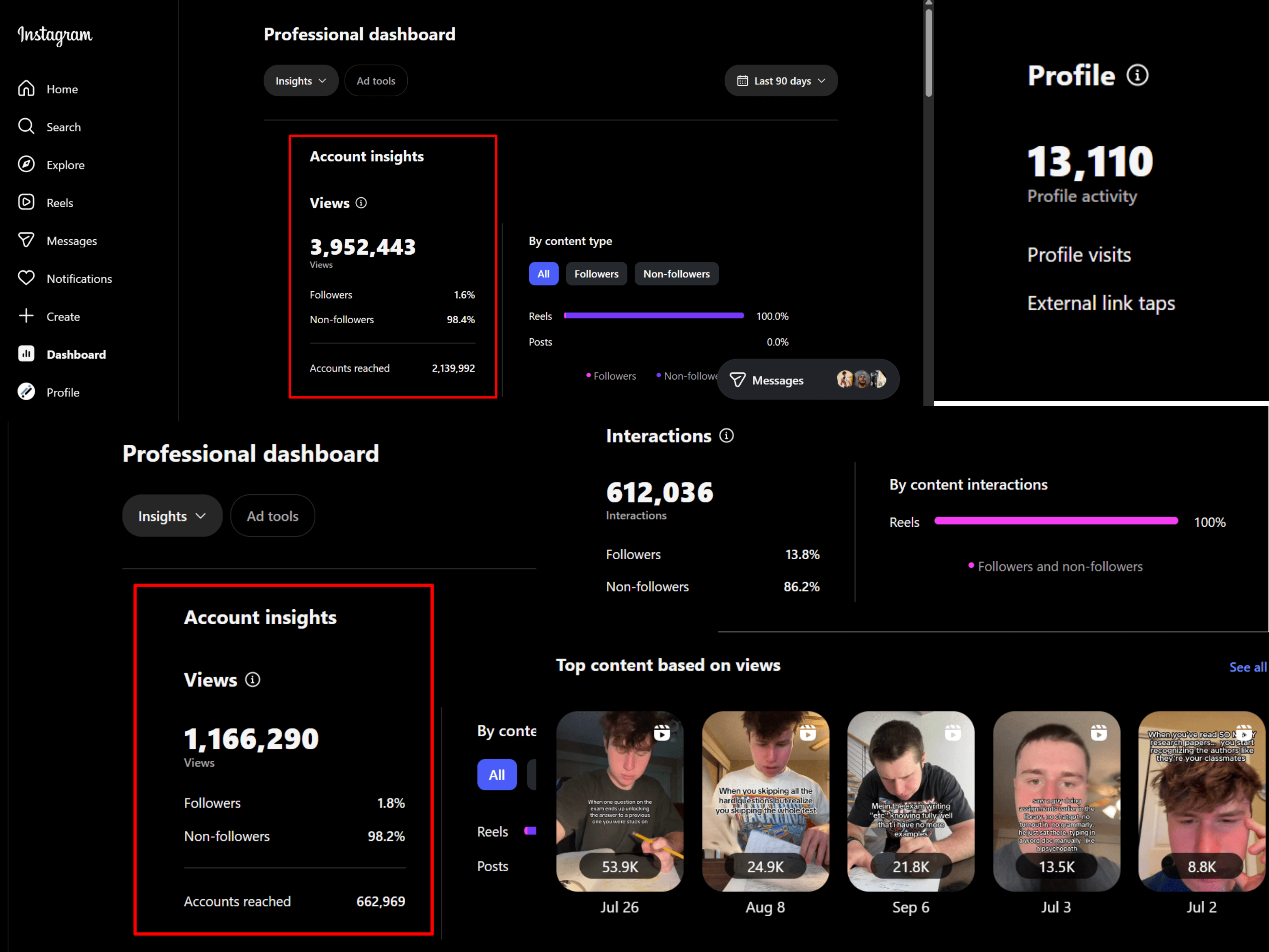The height and width of the screenshot is (952, 1269).
Task: Click the Create plus icon
Action: tap(26, 316)
